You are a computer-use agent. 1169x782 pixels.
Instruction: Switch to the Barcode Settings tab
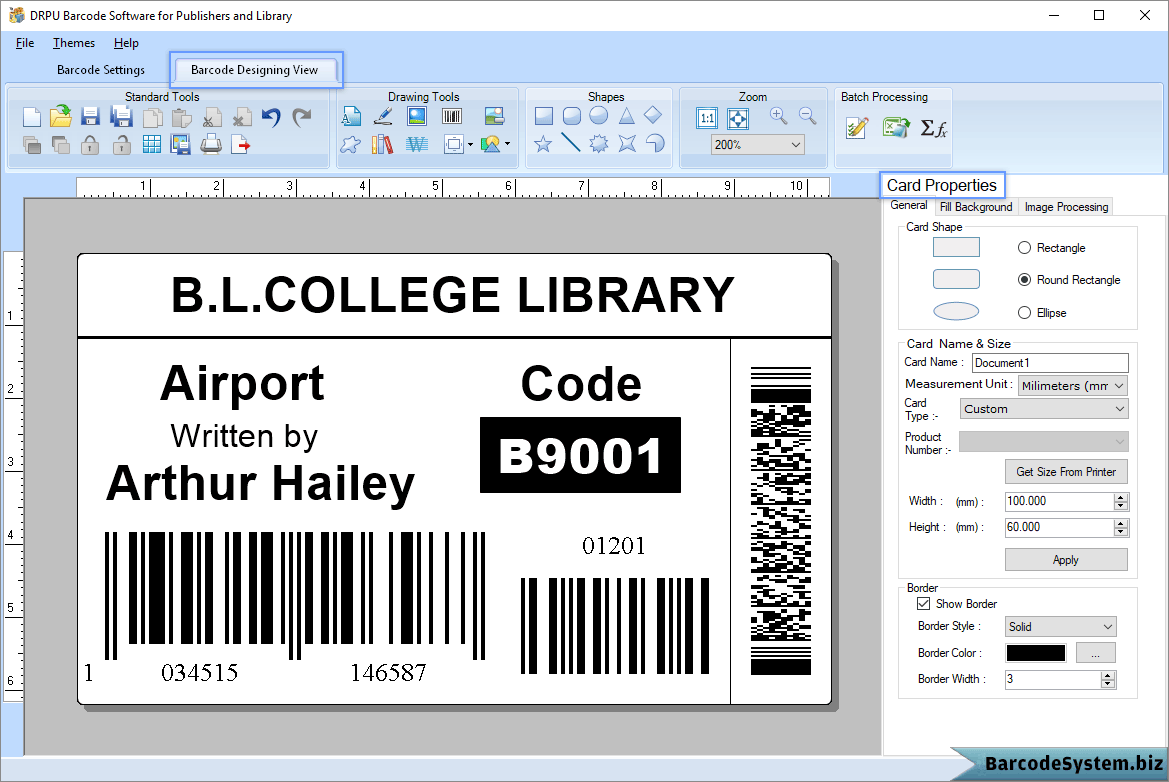click(101, 70)
